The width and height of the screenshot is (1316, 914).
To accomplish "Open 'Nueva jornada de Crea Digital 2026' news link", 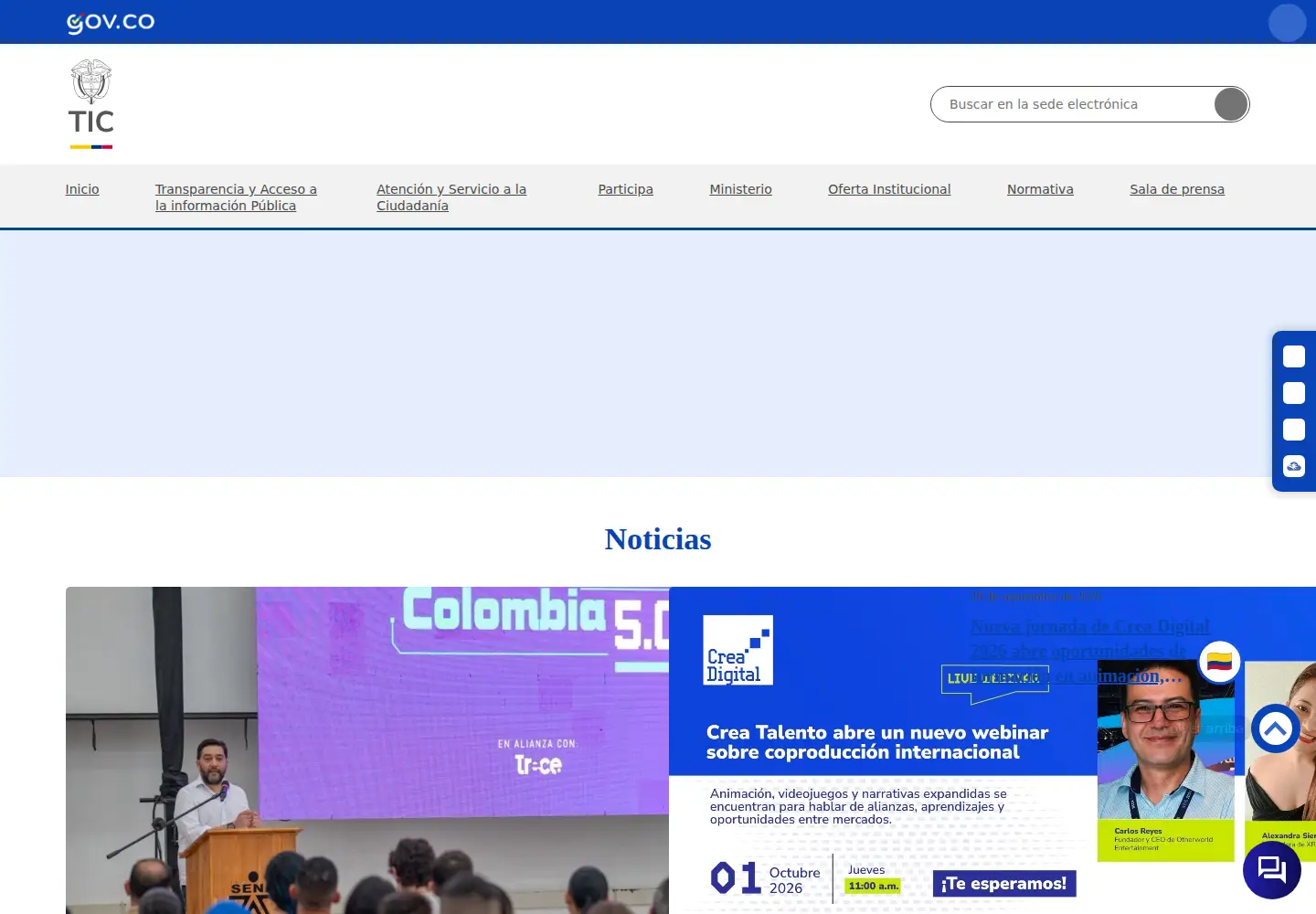I will coord(1089,651).
